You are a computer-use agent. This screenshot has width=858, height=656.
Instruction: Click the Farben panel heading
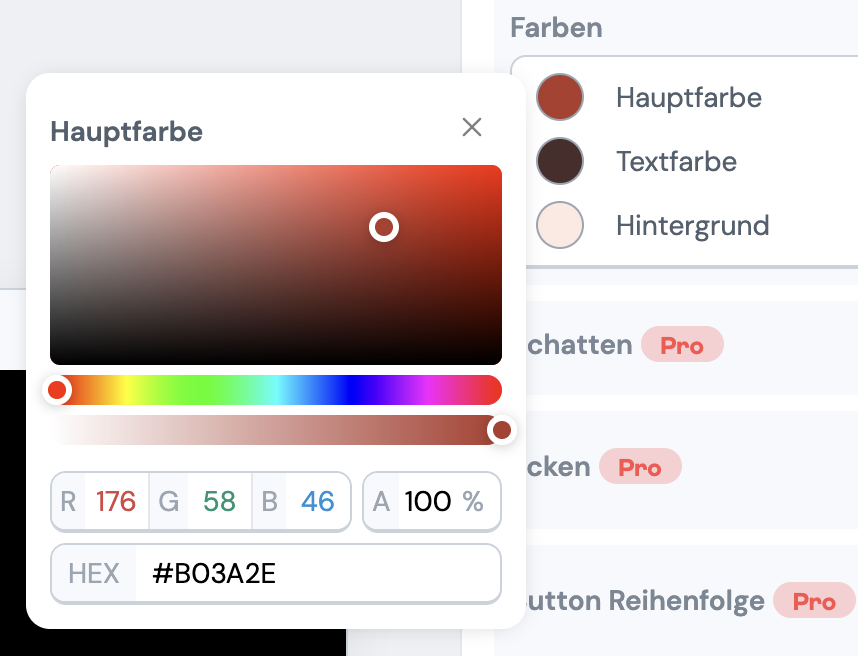coord(556,28)
